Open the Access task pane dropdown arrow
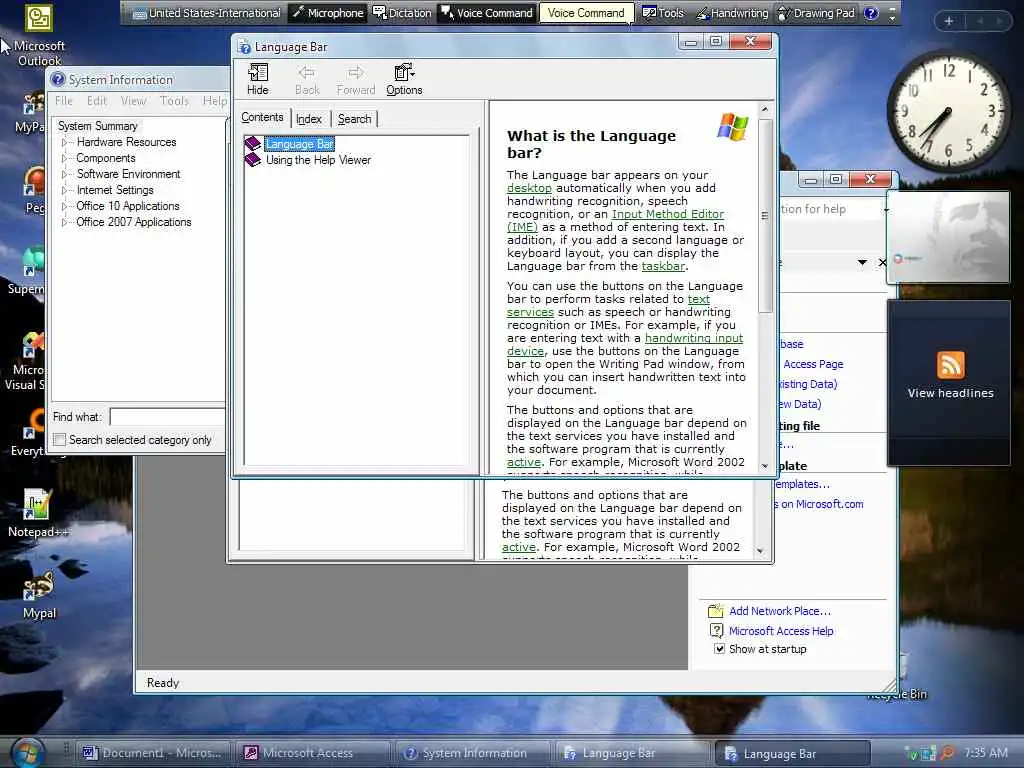The image size is (1024, 768). tap(862, 263)
